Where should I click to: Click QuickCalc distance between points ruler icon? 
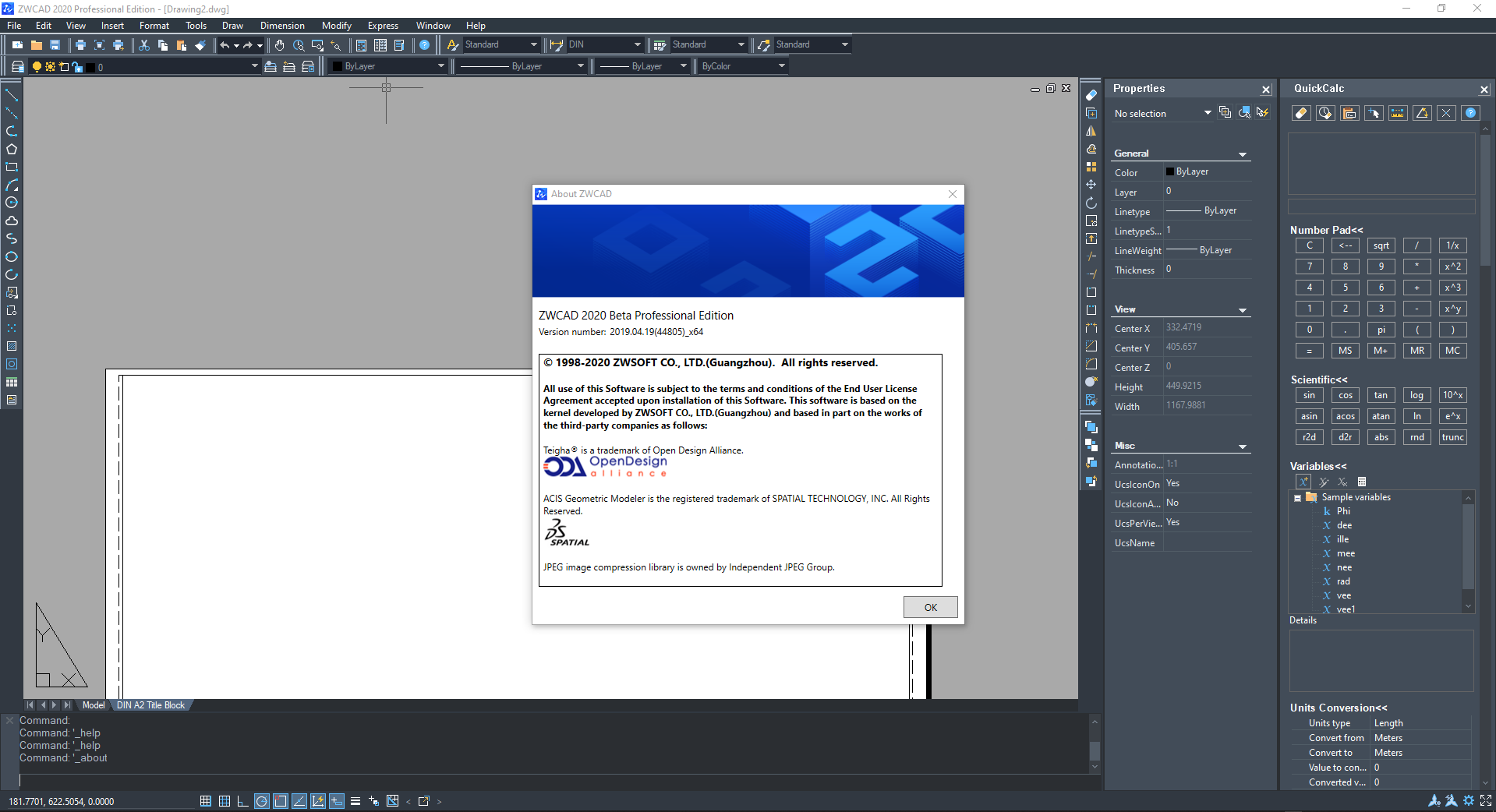[x=1398, y=113]
